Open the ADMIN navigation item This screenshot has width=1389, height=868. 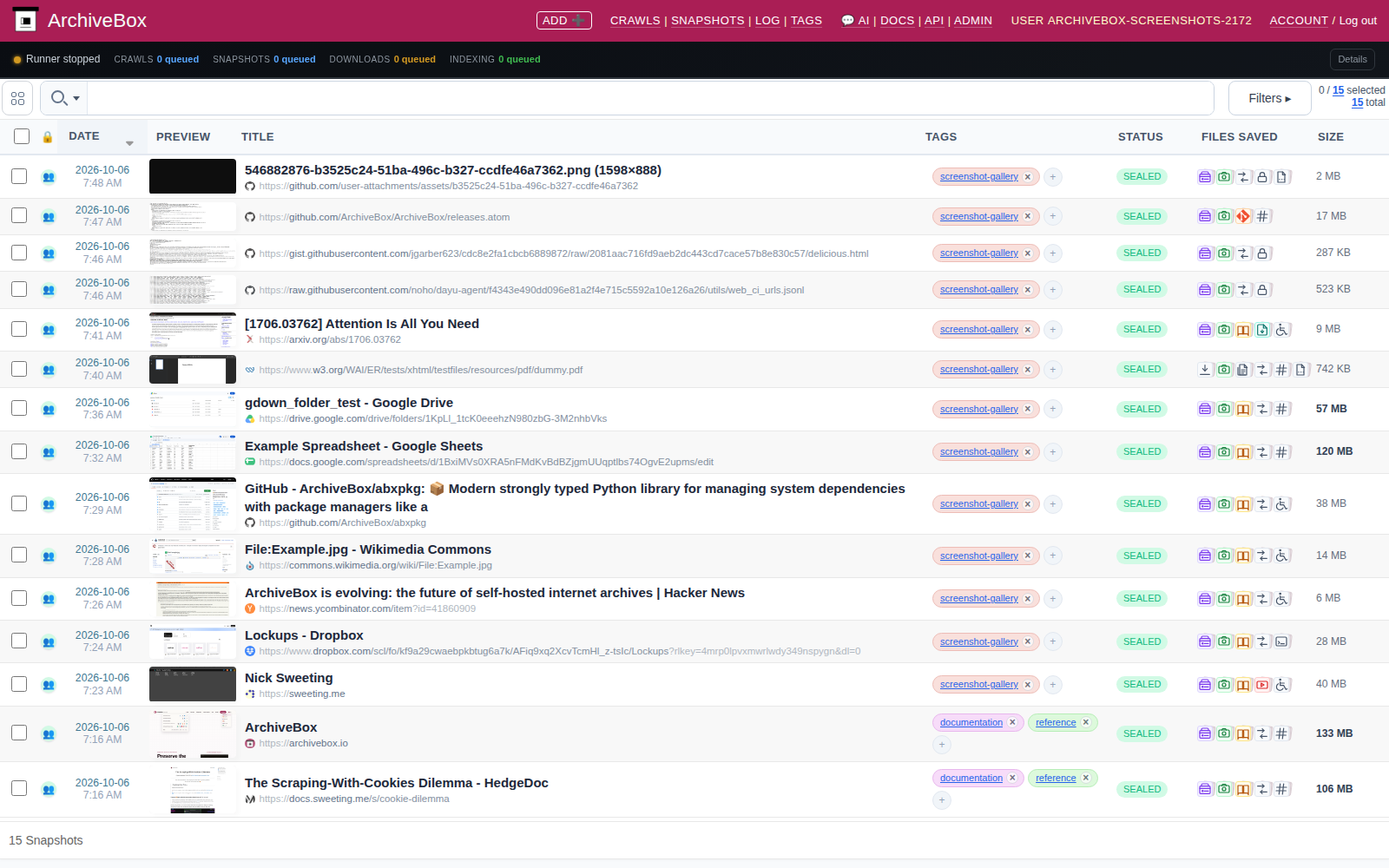pyautogui.click(x=973, y=20)
